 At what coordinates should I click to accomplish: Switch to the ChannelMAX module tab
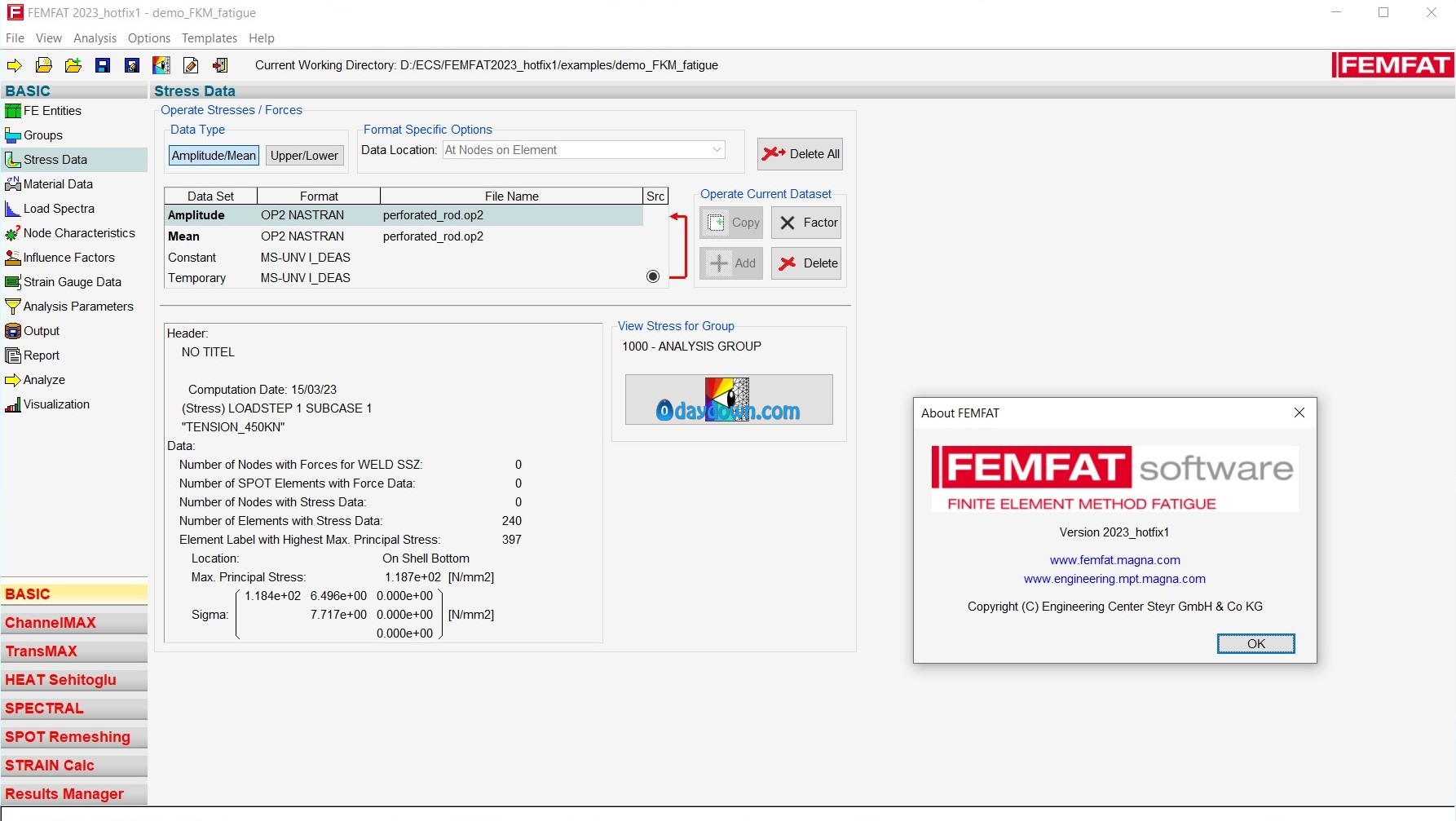74,623
